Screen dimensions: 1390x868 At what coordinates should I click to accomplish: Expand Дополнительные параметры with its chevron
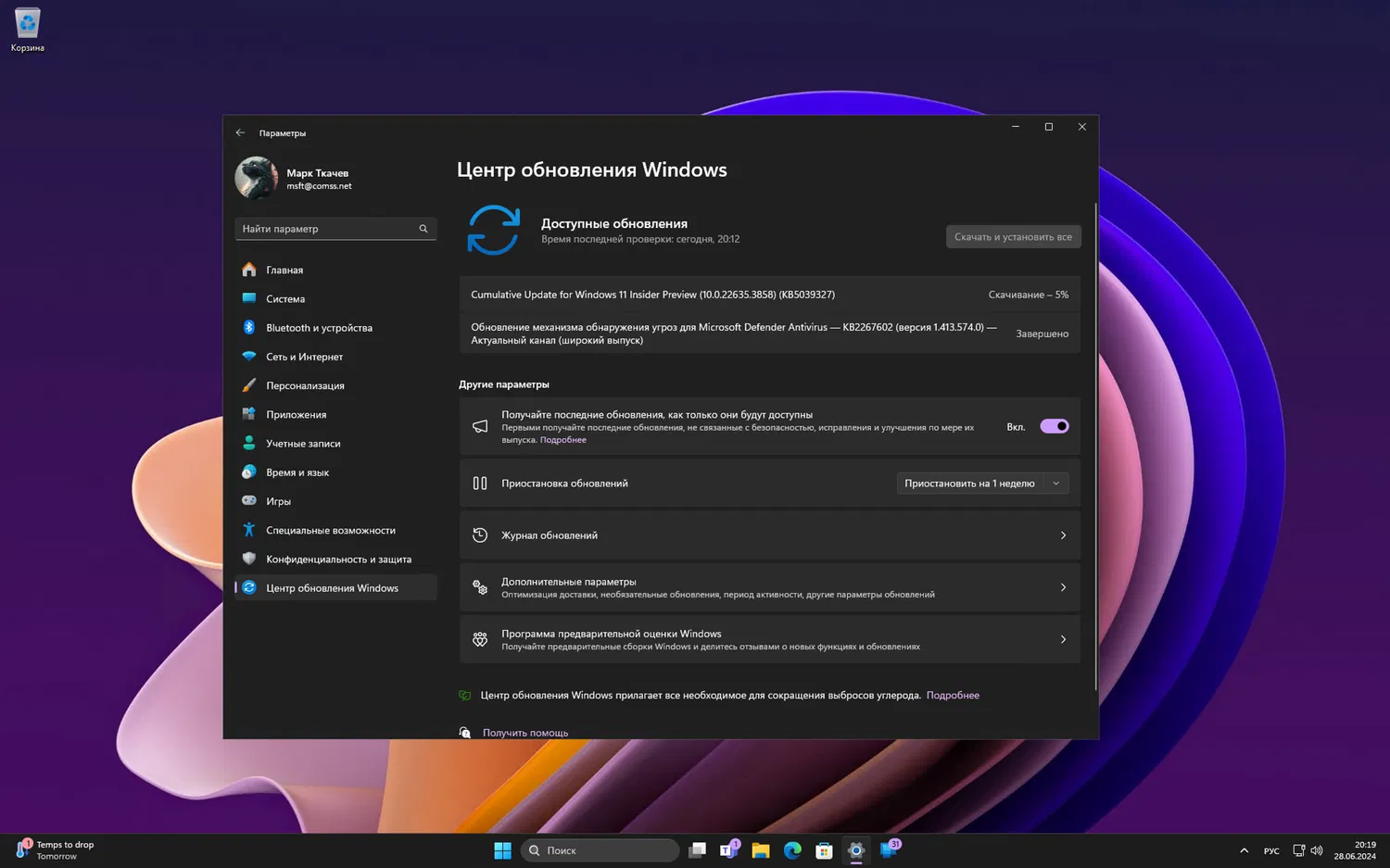1063,587
